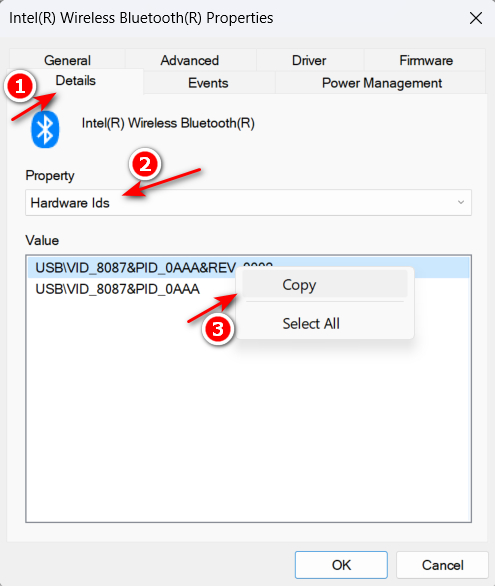
Task: Choose Copy from the context menu
Action: [325, 285]
